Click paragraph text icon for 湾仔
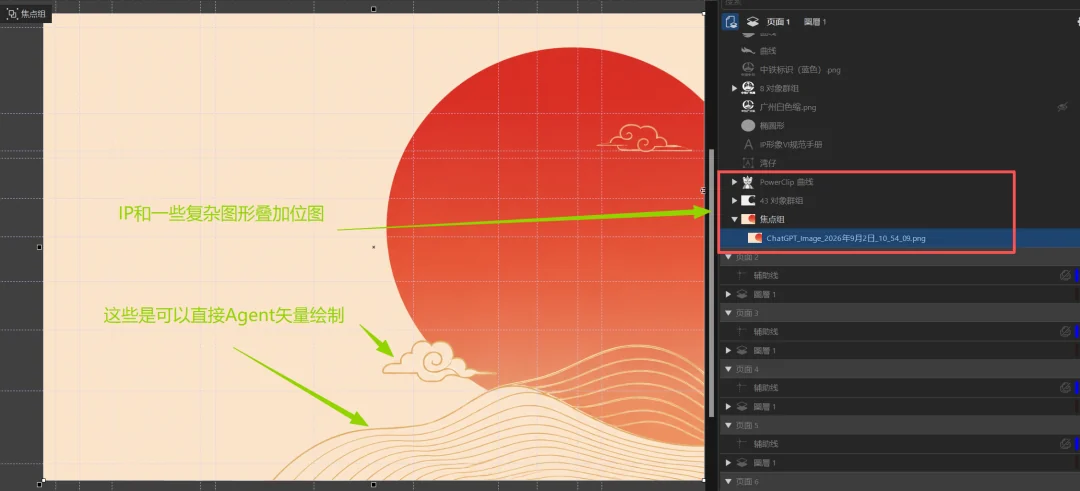This screenshot has height=491, width=1080. (x=748, y=163)
